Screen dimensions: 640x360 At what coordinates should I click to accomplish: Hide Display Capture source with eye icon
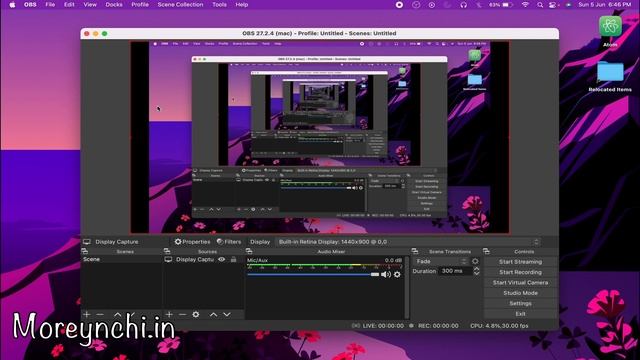coord(222,260)
